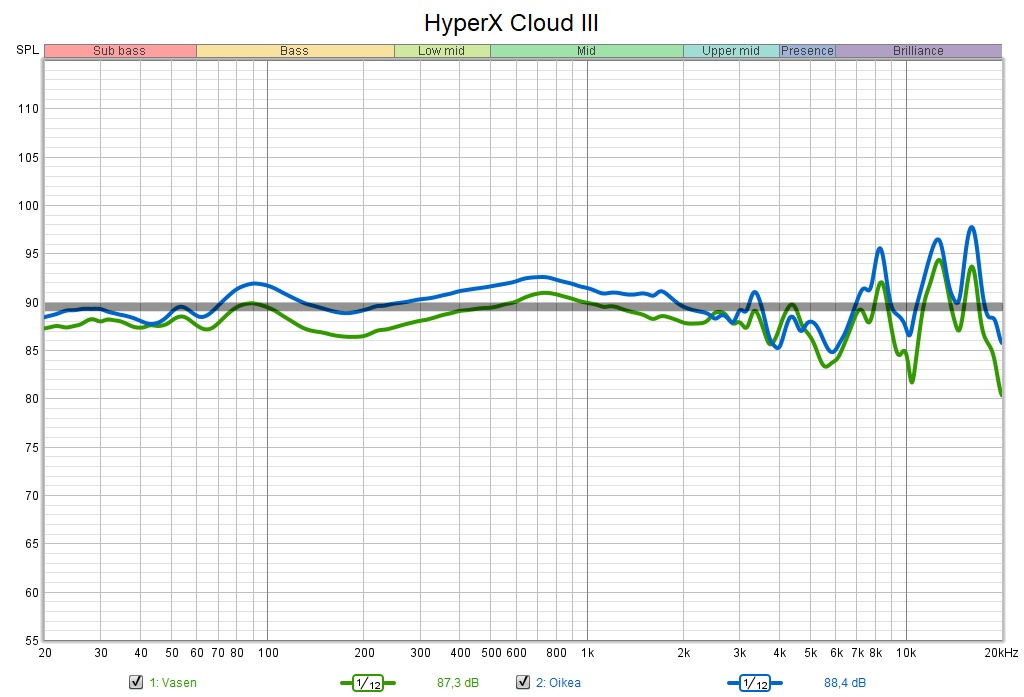Click the 100 frequency axis label
Screen dimensions: 1024x697
point(268,653)
